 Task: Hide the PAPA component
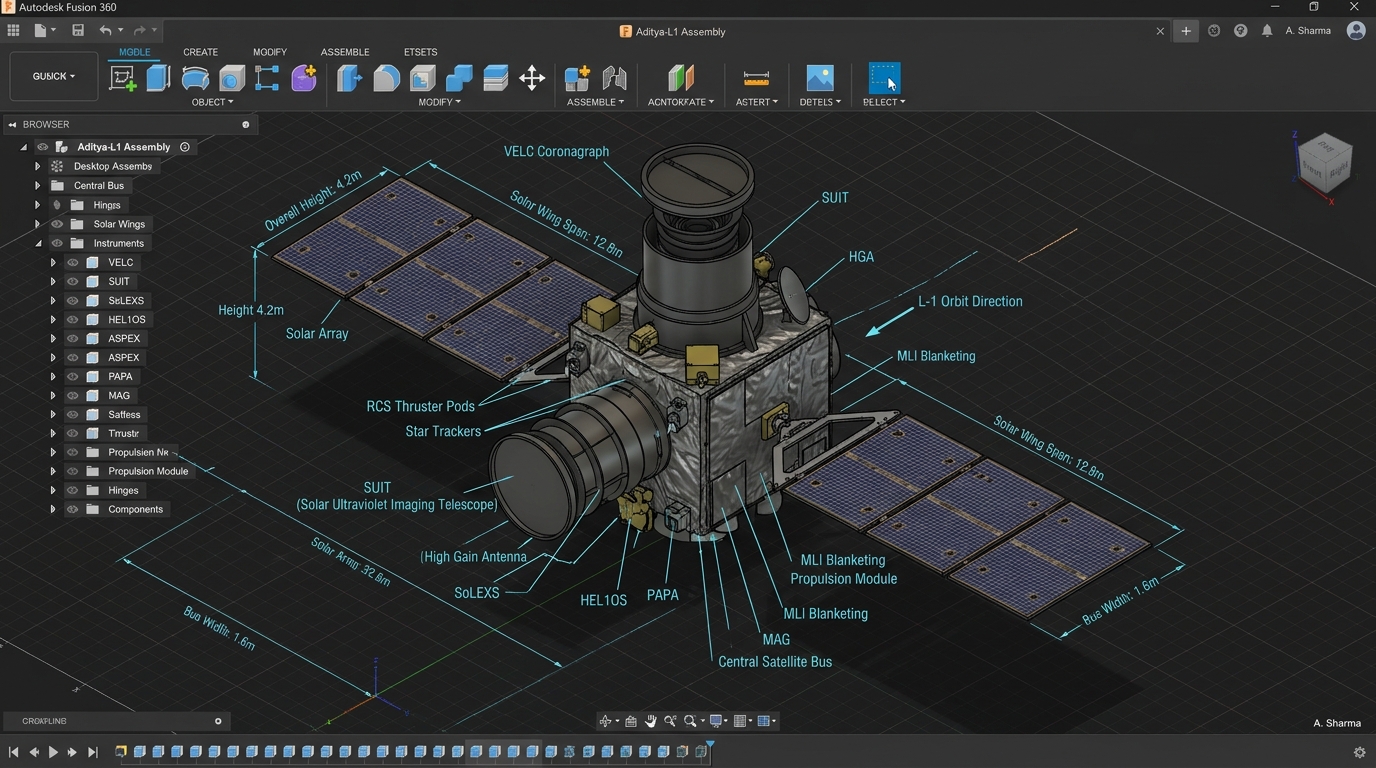tap(73, 376)
